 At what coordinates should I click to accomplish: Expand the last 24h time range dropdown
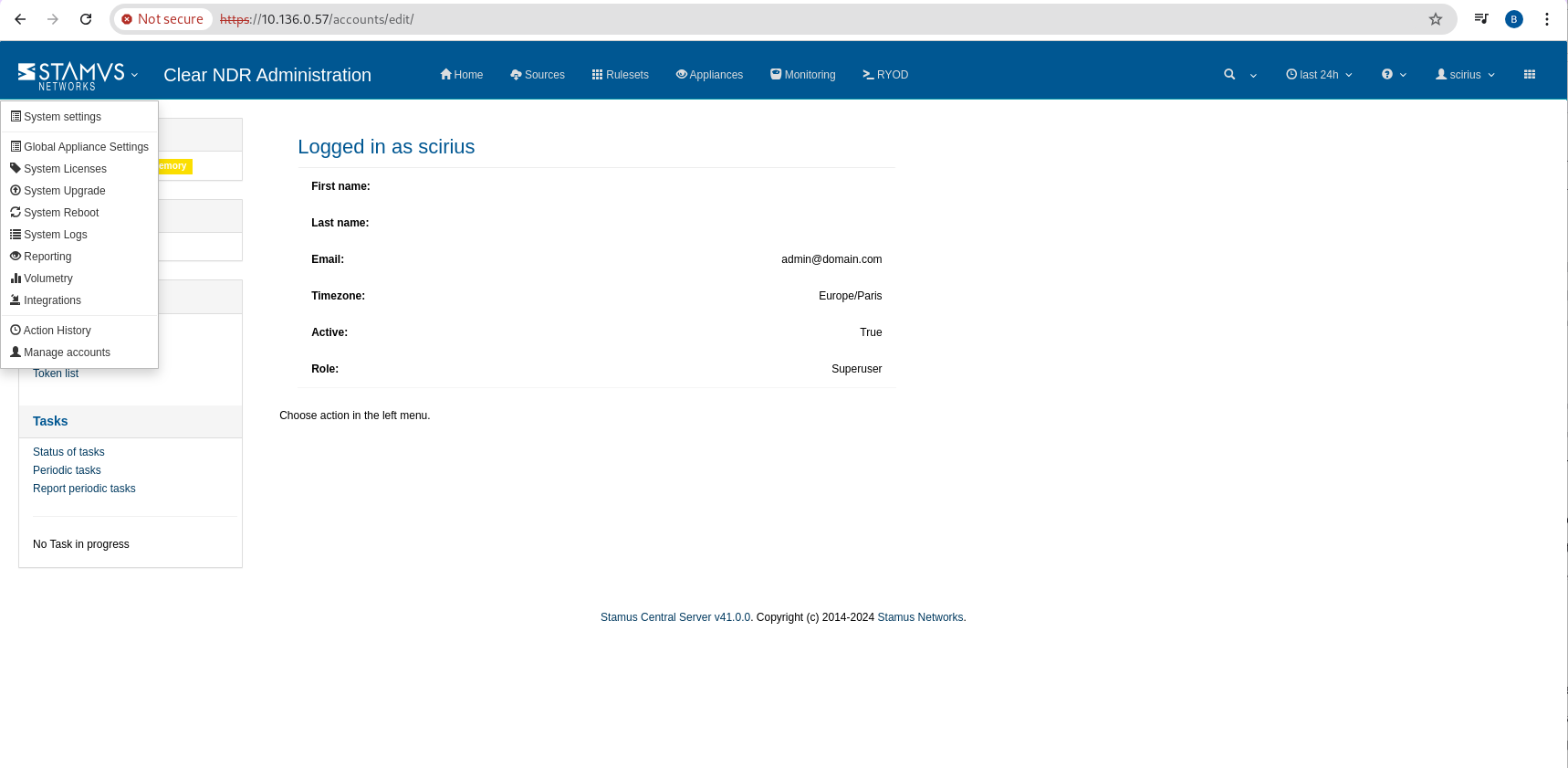1319,75
